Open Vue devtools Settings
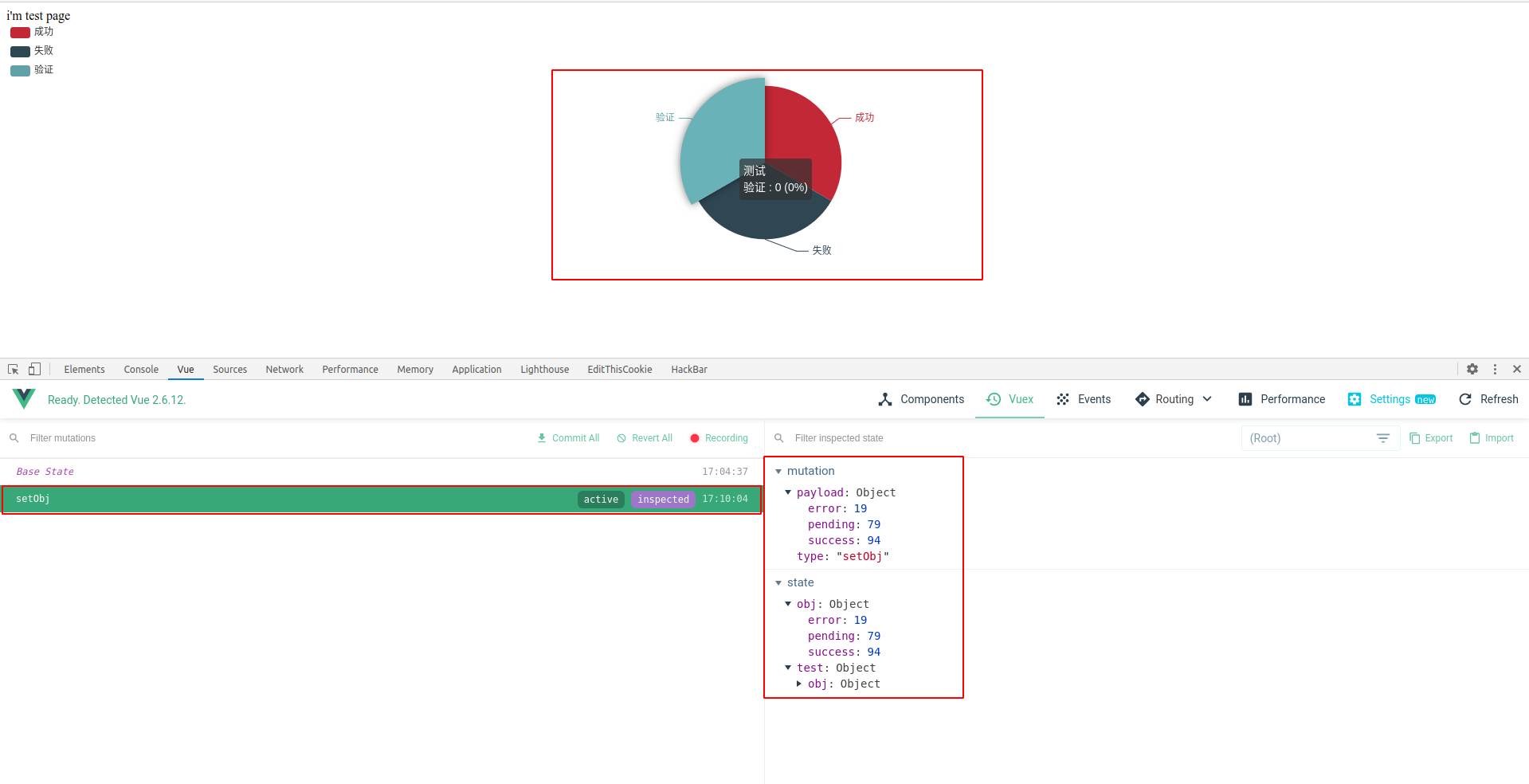 click(x=1391, y=399)
